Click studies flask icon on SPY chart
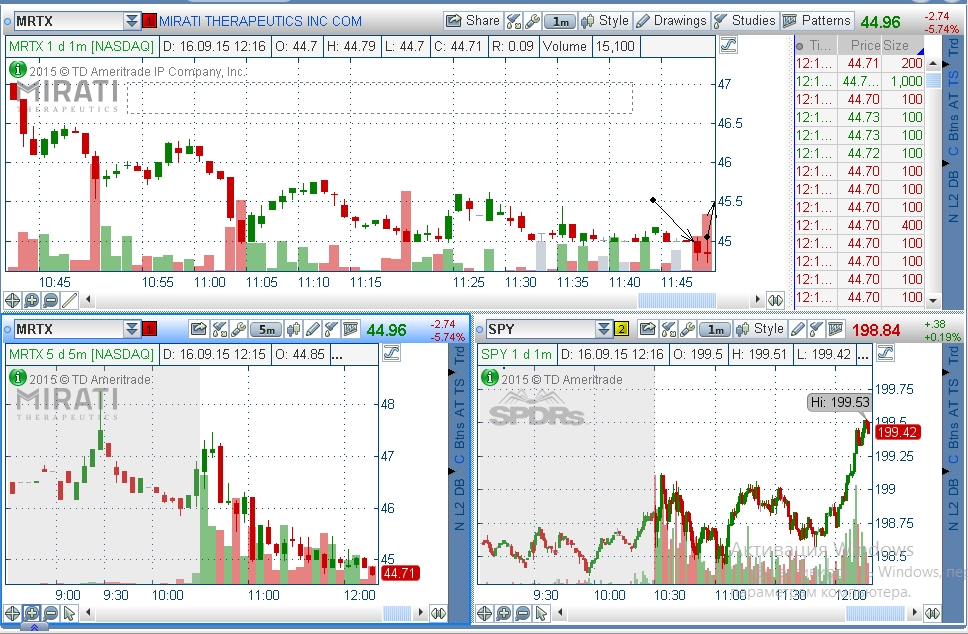 pos(816,329)
